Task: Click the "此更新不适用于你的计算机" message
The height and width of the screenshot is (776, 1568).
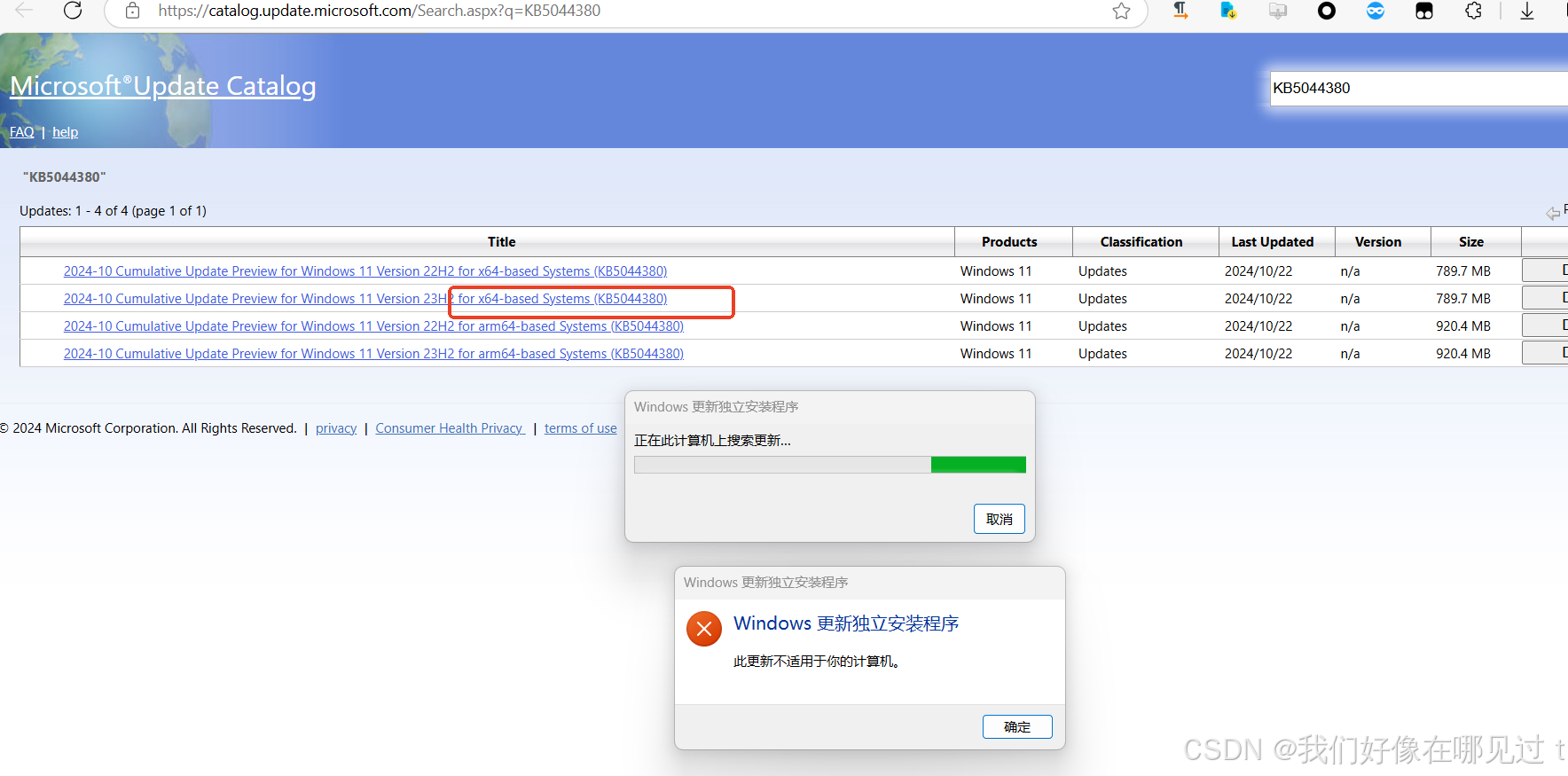Action: click(x=817, y=662)
